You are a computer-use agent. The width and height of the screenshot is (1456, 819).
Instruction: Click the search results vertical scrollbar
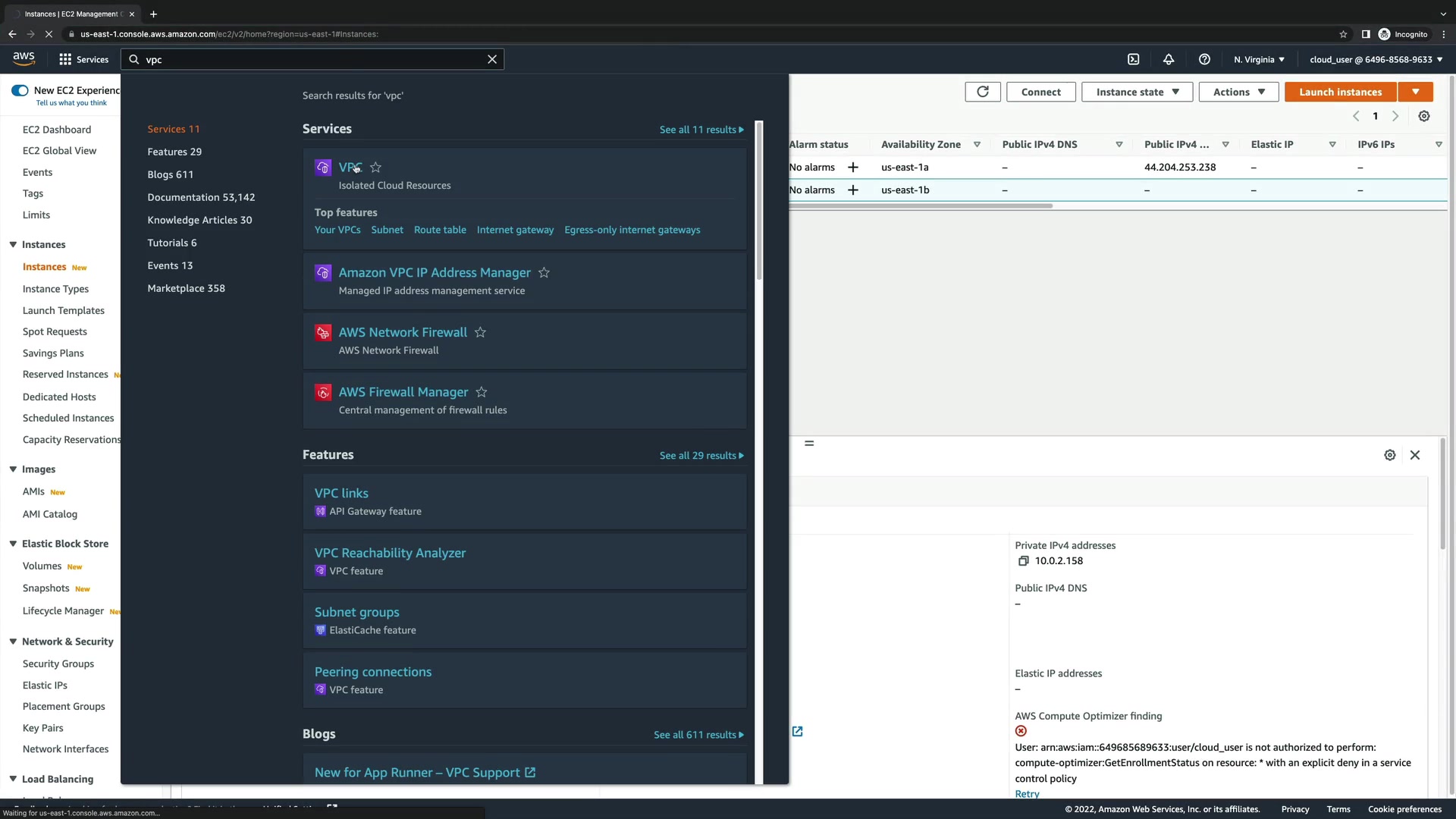click(759, 201)
